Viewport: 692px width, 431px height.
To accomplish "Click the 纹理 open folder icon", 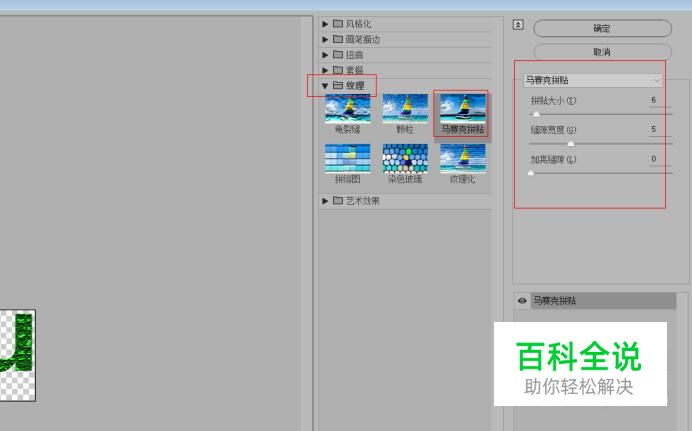I will (x=338, y=85).
